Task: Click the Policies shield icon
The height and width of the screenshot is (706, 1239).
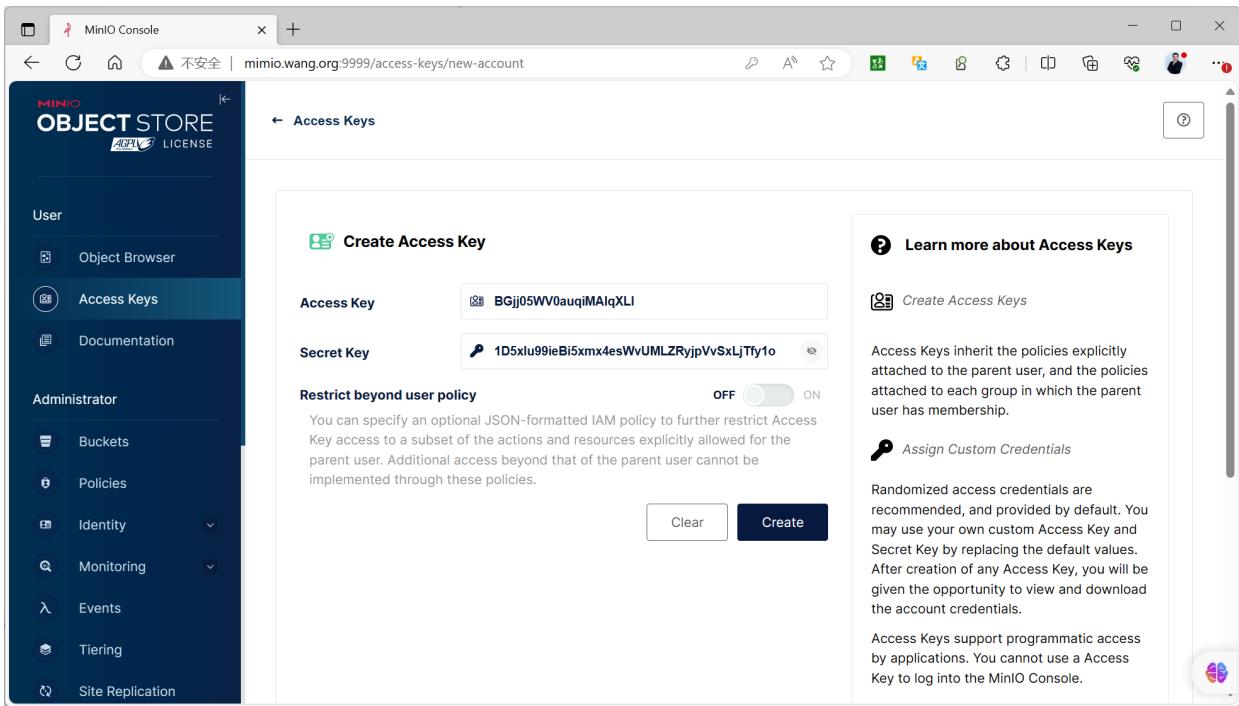Action: [x=45, y=483]
